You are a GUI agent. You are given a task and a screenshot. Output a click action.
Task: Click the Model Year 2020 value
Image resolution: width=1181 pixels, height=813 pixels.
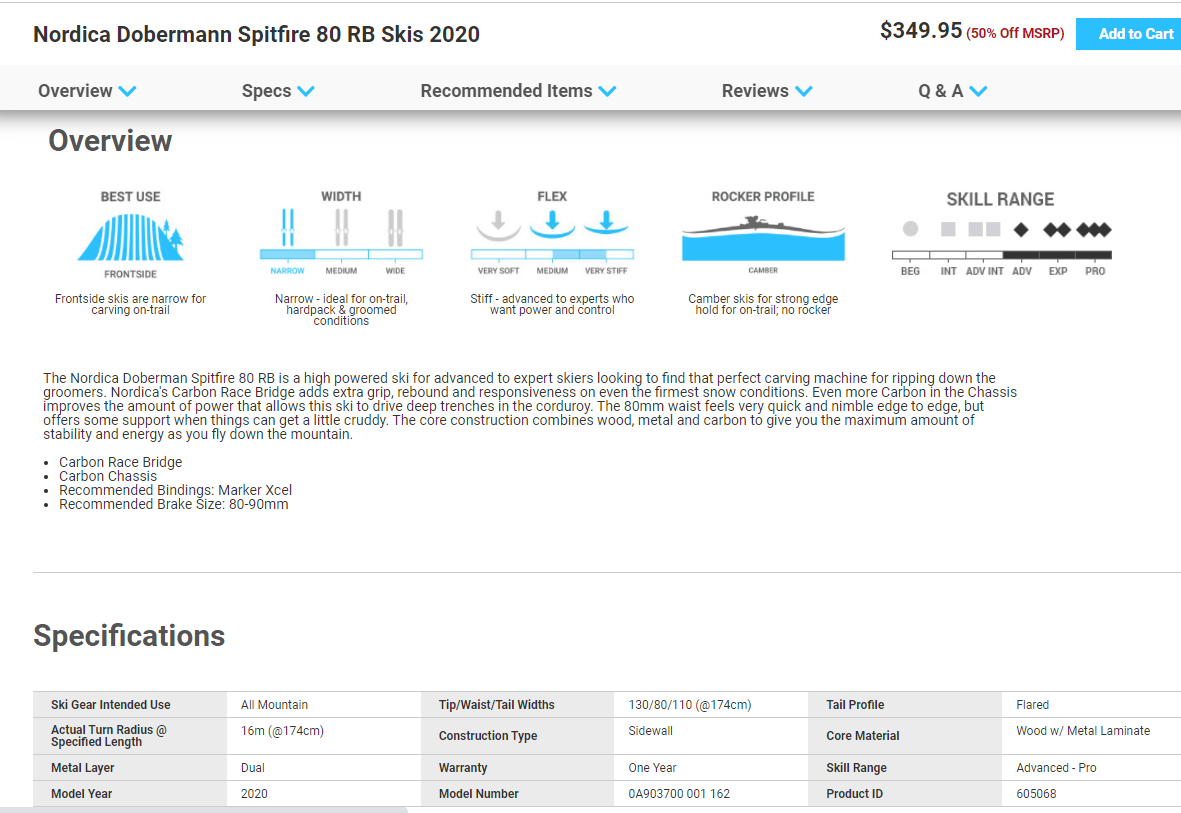click(254, 793)
